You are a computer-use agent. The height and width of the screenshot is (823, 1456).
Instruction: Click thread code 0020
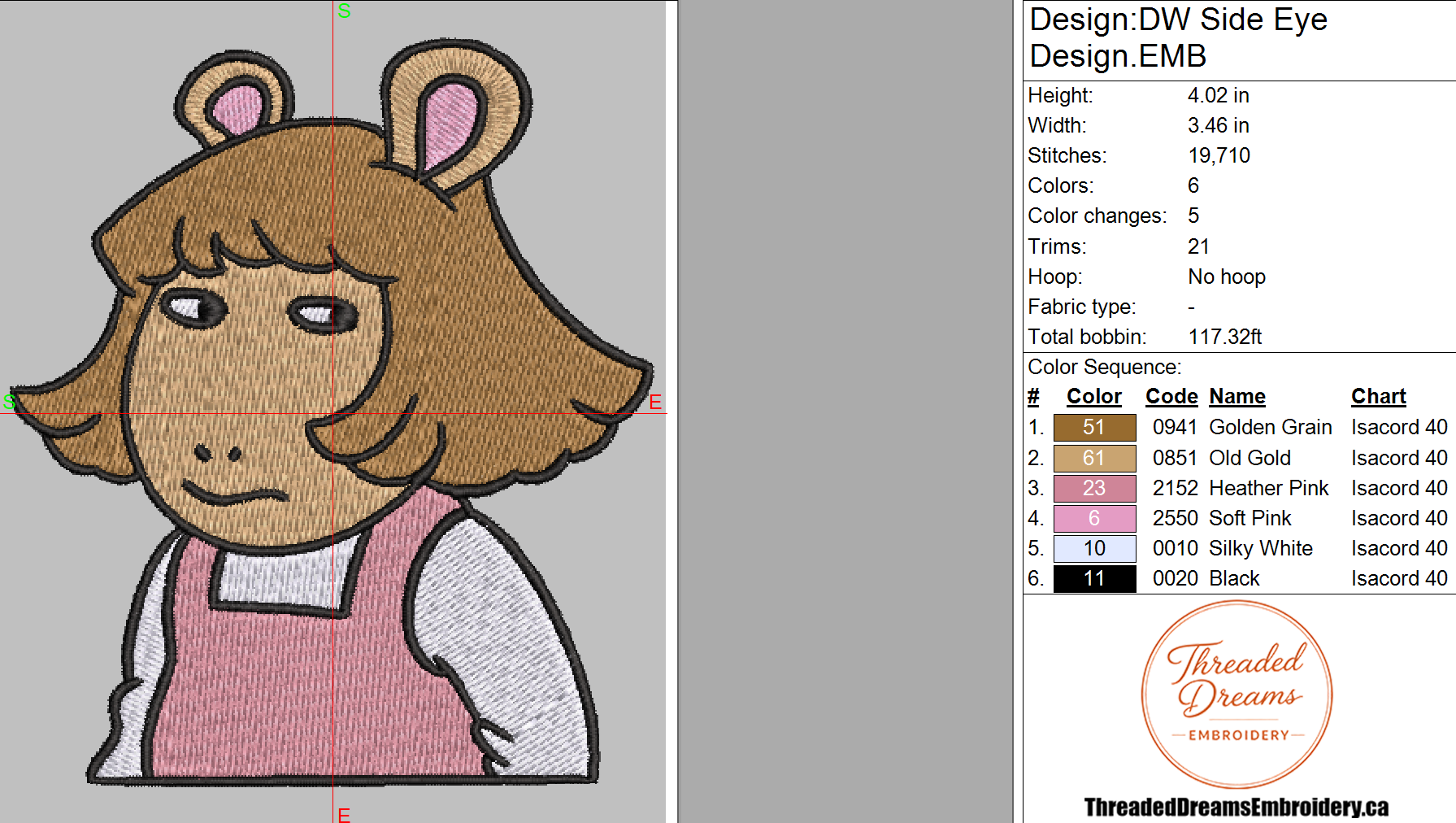pos(1175,578)
